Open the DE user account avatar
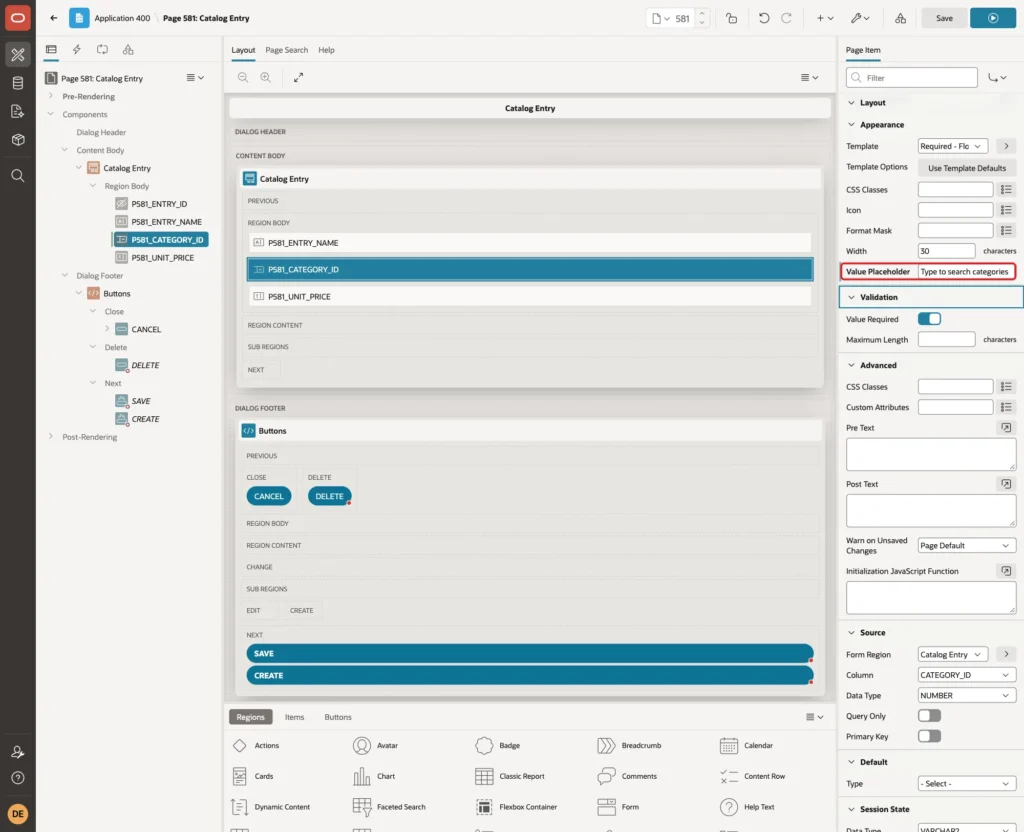 pos(18,814)
